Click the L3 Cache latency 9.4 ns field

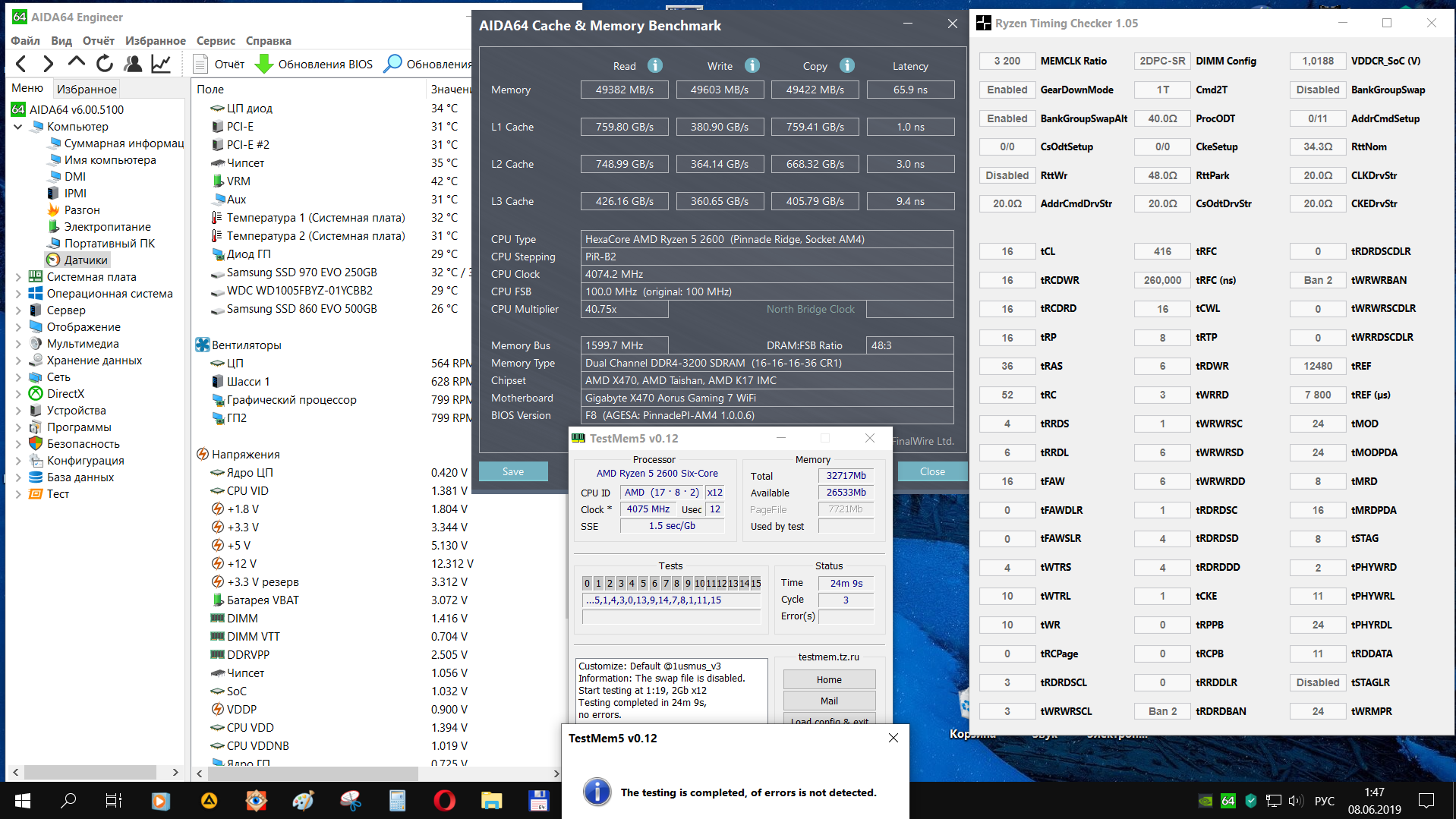tap(910, 201)
